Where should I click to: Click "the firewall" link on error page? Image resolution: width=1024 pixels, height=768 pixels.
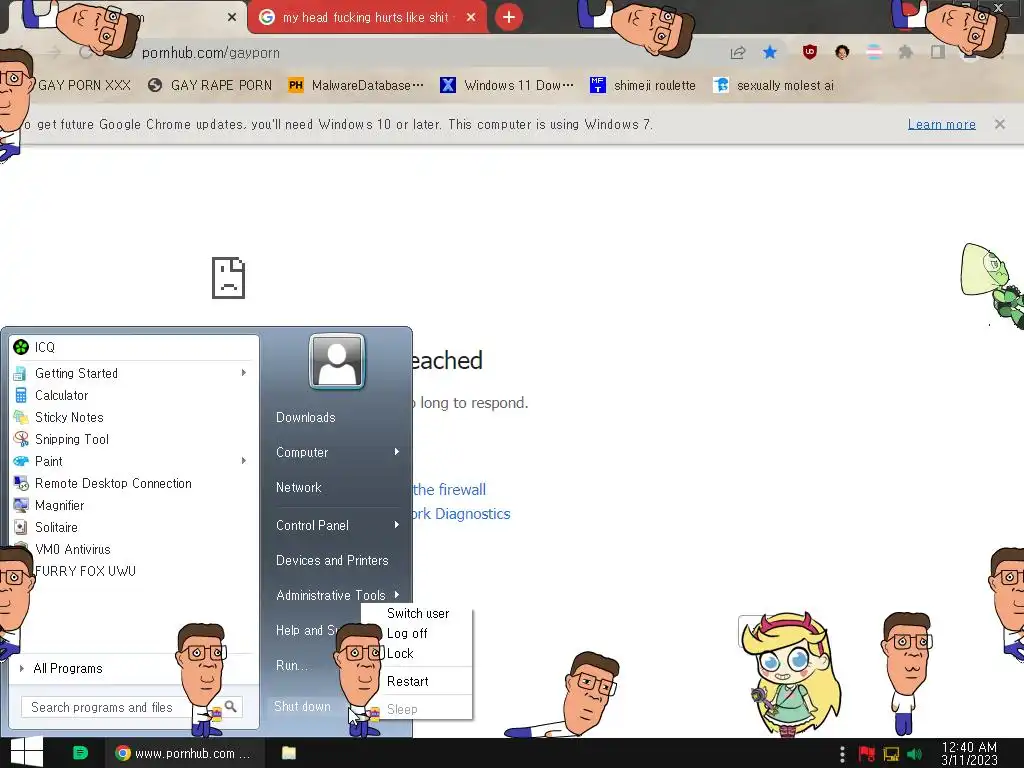449,490
